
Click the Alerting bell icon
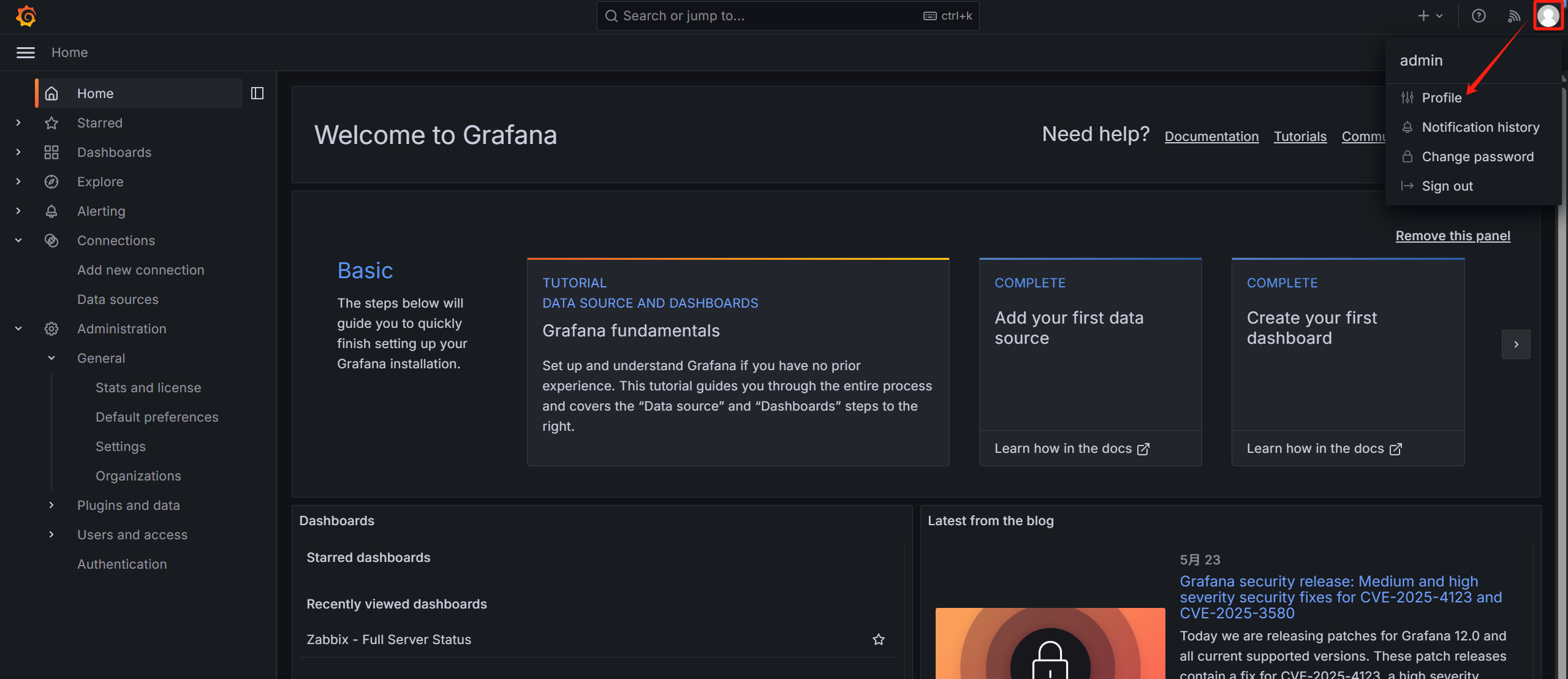51,211
